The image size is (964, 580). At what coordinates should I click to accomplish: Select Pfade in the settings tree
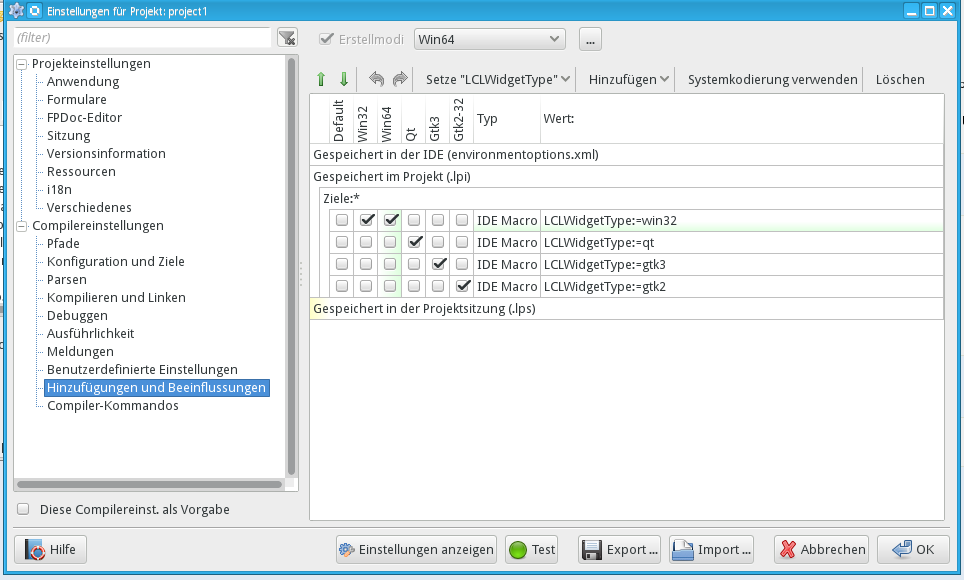pos(63,243)
